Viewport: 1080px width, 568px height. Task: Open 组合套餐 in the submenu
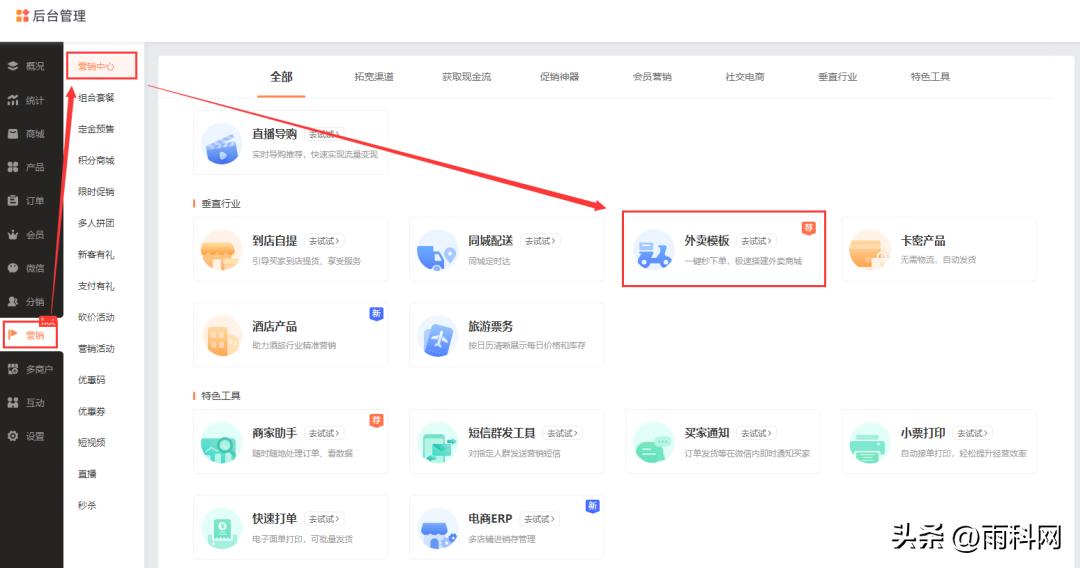coord(96,98)
